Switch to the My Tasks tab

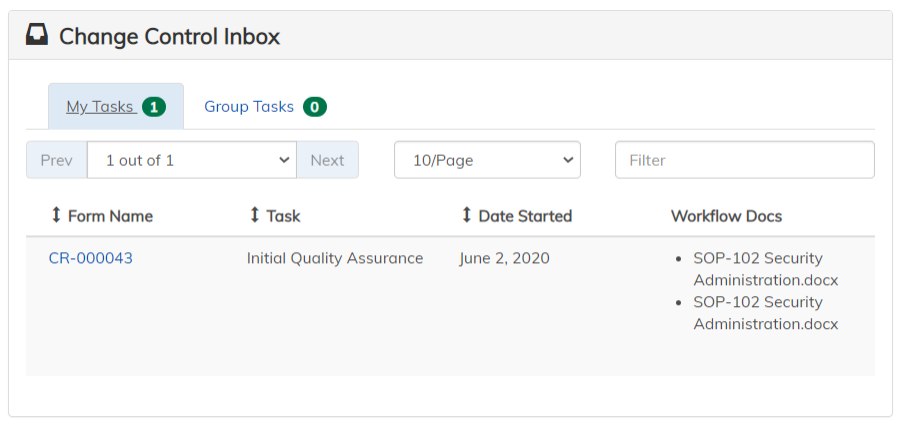[100, 107]
